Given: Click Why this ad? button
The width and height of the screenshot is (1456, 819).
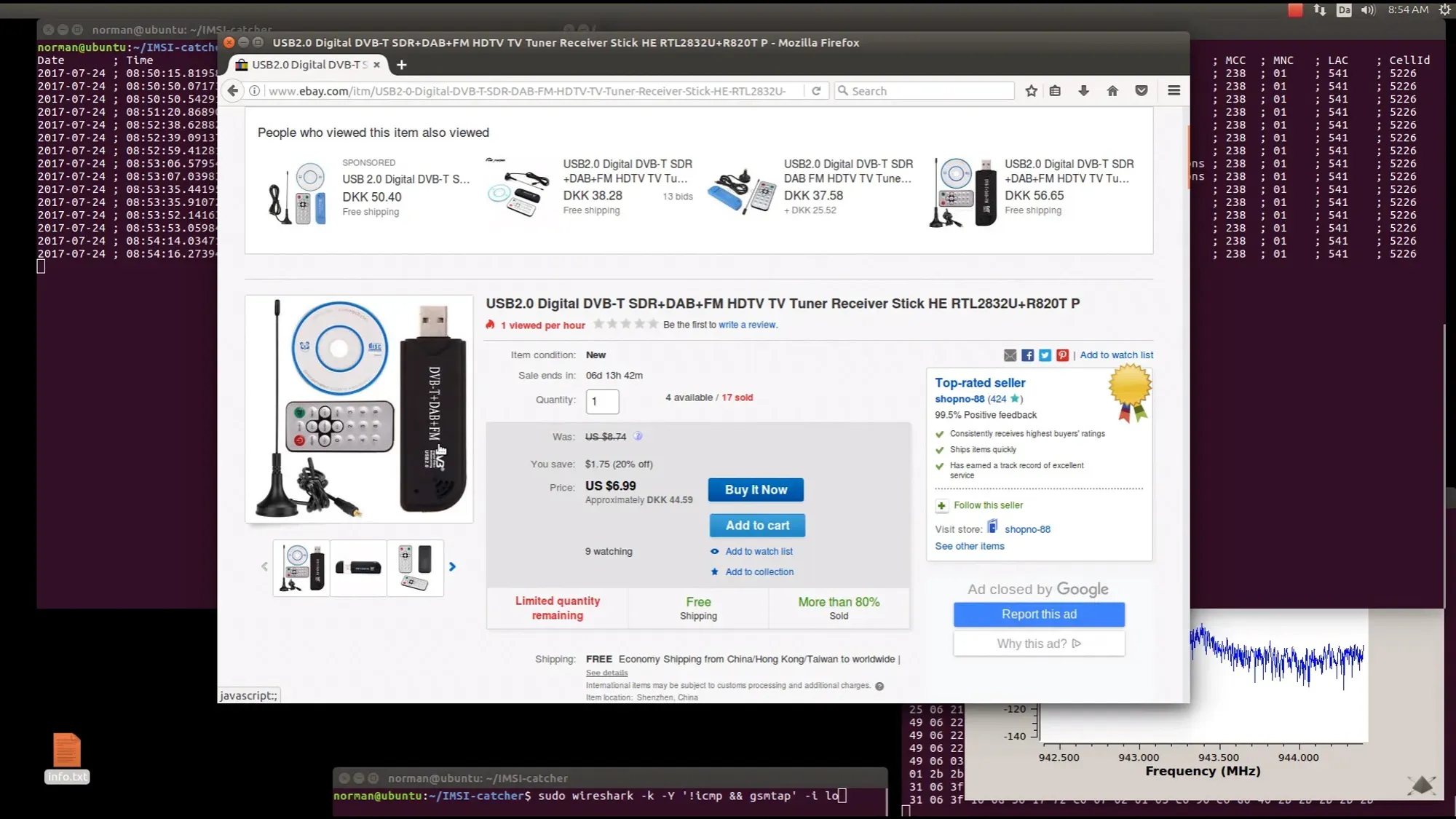Looking at the screenshot, I should 1039,644.
